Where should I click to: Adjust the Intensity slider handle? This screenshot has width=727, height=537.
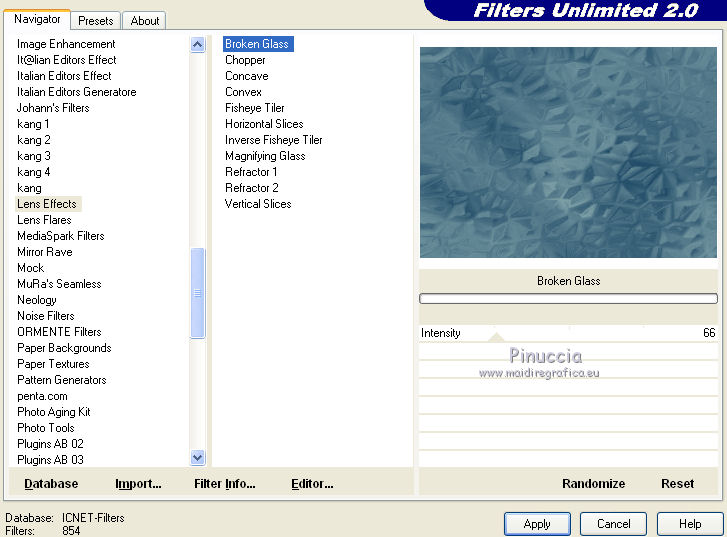[496, 337]
